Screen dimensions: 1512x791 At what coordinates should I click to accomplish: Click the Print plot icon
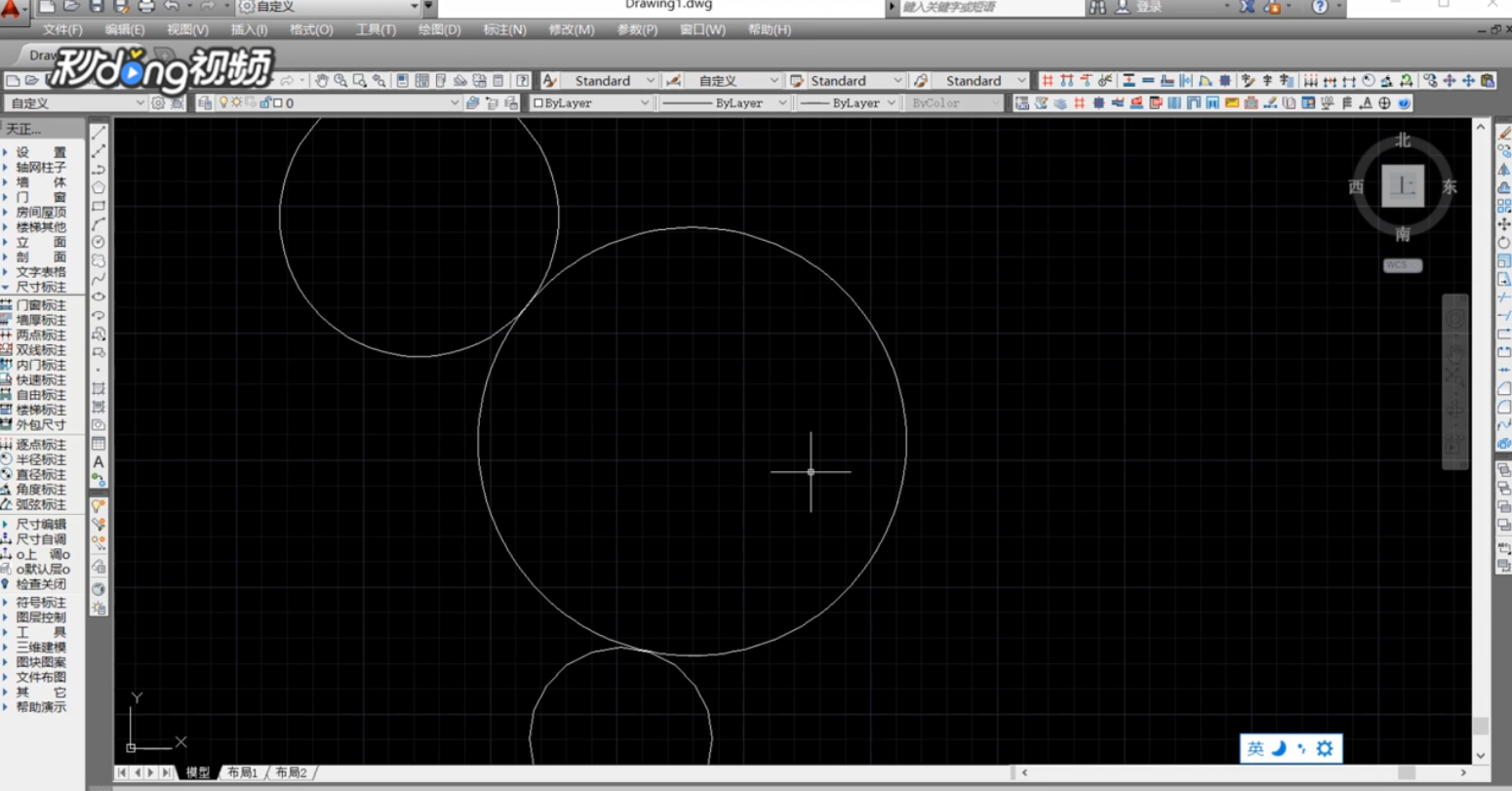pos(146,6)
